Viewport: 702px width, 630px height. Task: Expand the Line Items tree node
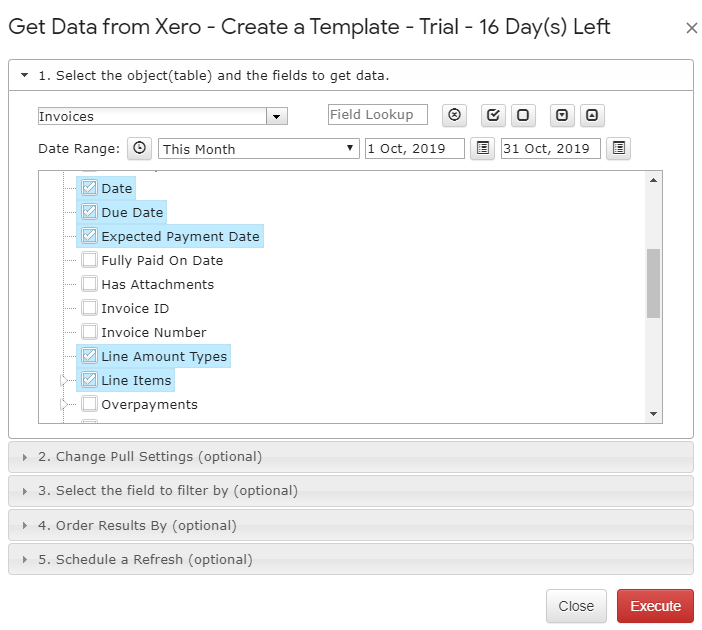(x=65, y=381)
